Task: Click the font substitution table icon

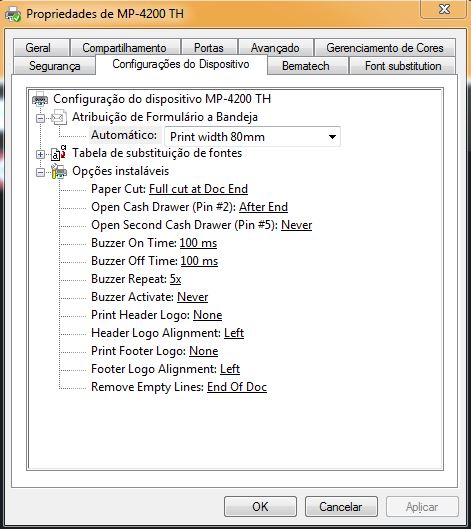Action: (x=59, y=154)
